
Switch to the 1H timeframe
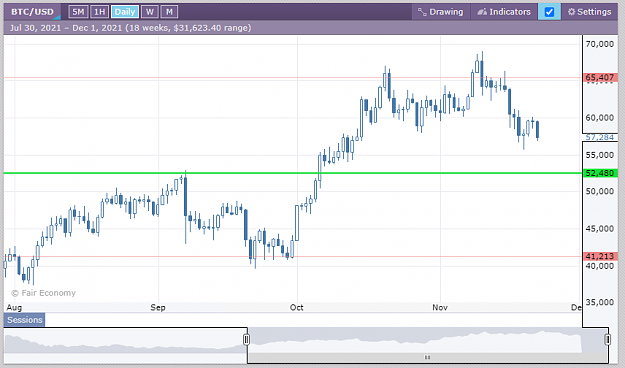99,12
